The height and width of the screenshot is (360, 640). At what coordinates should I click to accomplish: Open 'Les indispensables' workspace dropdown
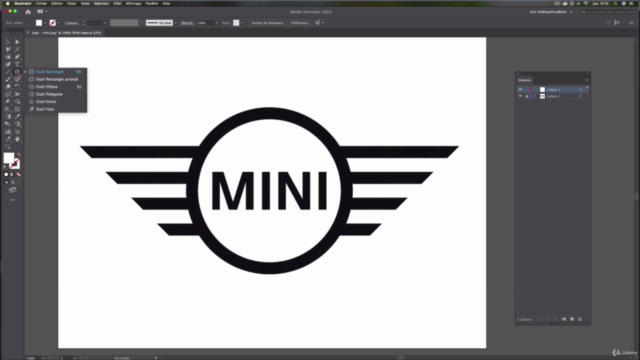click(x=551, y=12)
